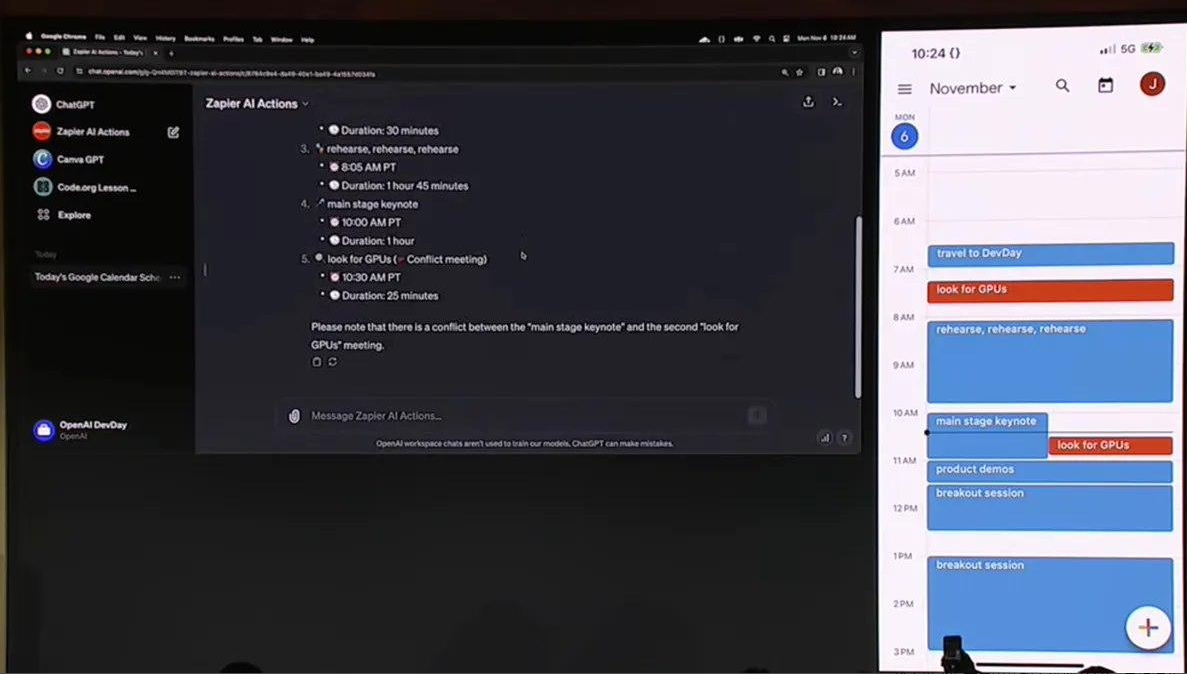Click the Message Zapier AI Actions input field
Image resolution: width=1187 pixels, height=674 pixels.
(520, 416)
